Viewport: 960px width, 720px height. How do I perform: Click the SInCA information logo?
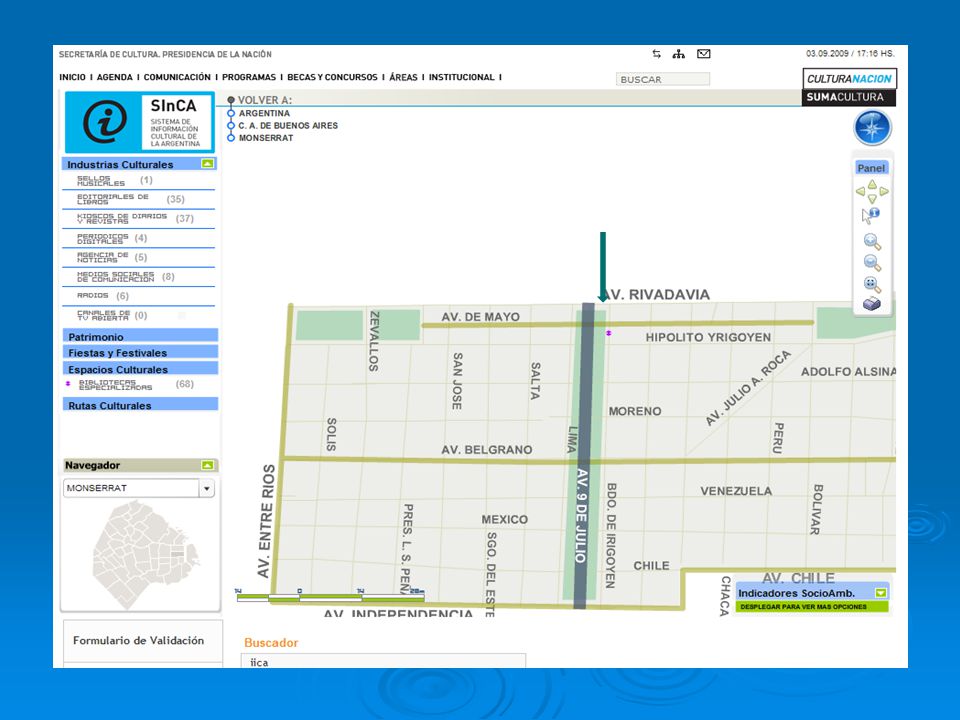coord(140,122)
